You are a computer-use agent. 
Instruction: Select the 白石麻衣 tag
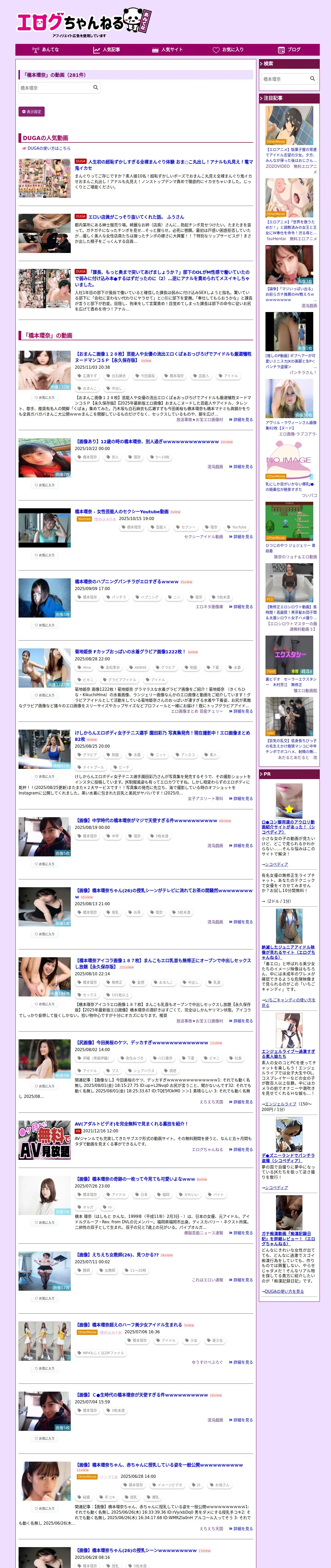(x=116, y=376)
